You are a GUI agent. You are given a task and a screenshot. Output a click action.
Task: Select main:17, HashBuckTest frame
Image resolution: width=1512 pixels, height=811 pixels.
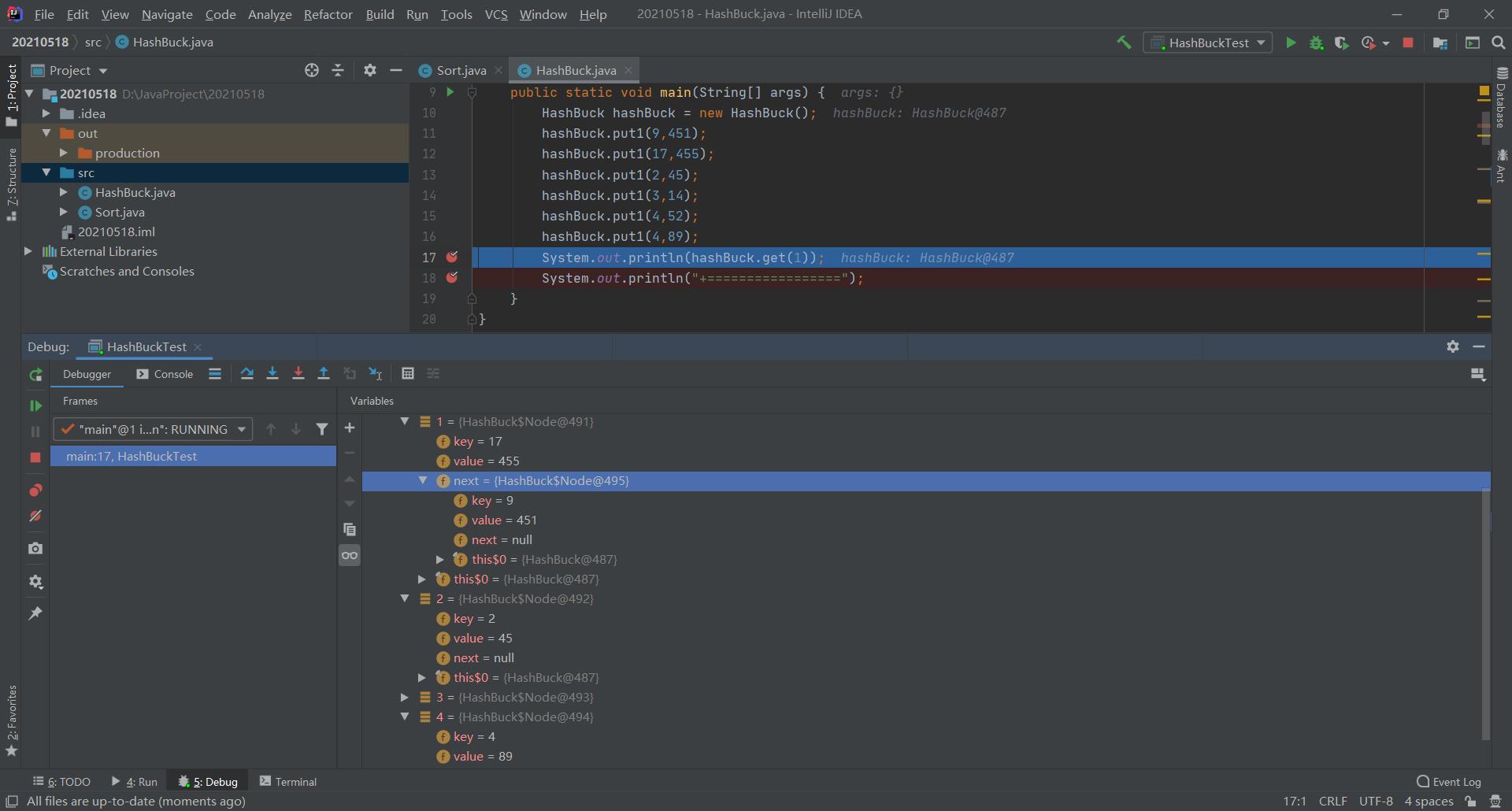[x=193, y=456]
